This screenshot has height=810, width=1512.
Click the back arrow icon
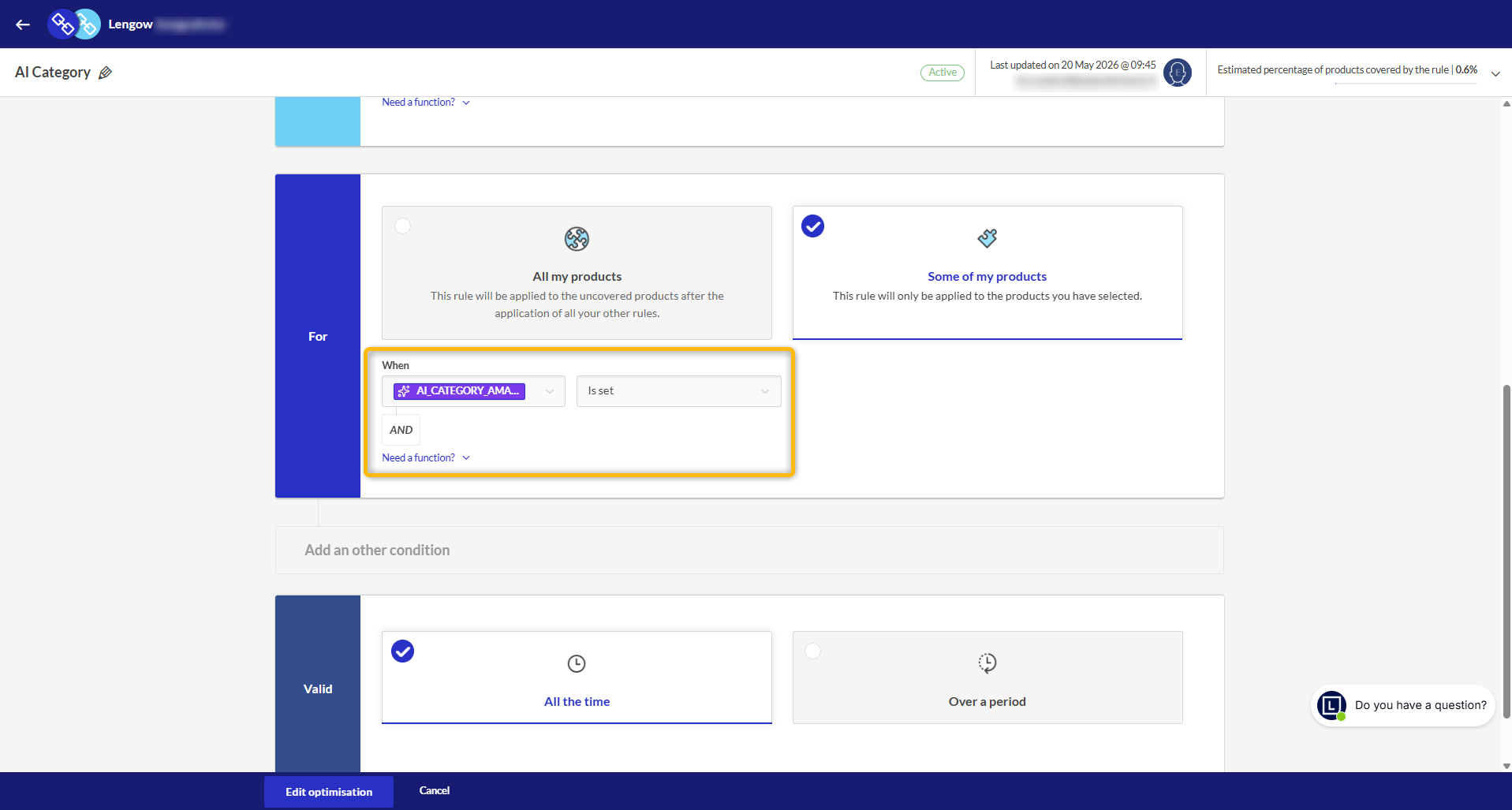point(23,24)
